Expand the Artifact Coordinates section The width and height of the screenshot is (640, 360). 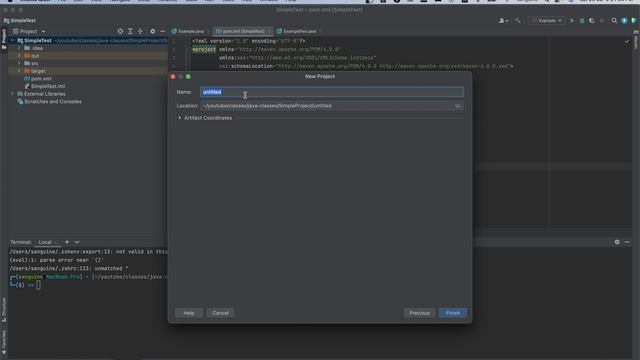click(180, 118)
